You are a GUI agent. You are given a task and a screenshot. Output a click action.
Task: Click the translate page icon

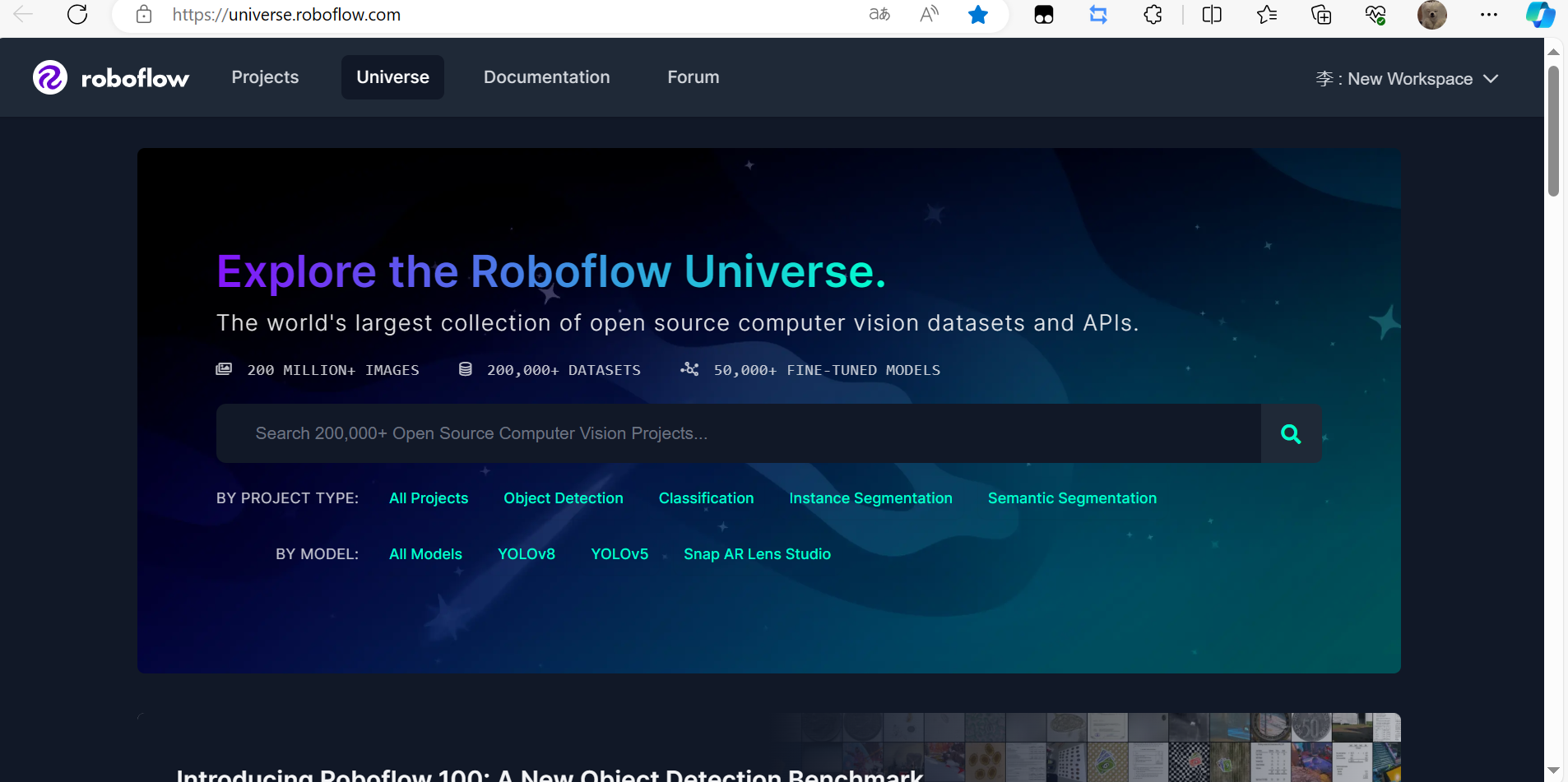[x=879, y=15]
